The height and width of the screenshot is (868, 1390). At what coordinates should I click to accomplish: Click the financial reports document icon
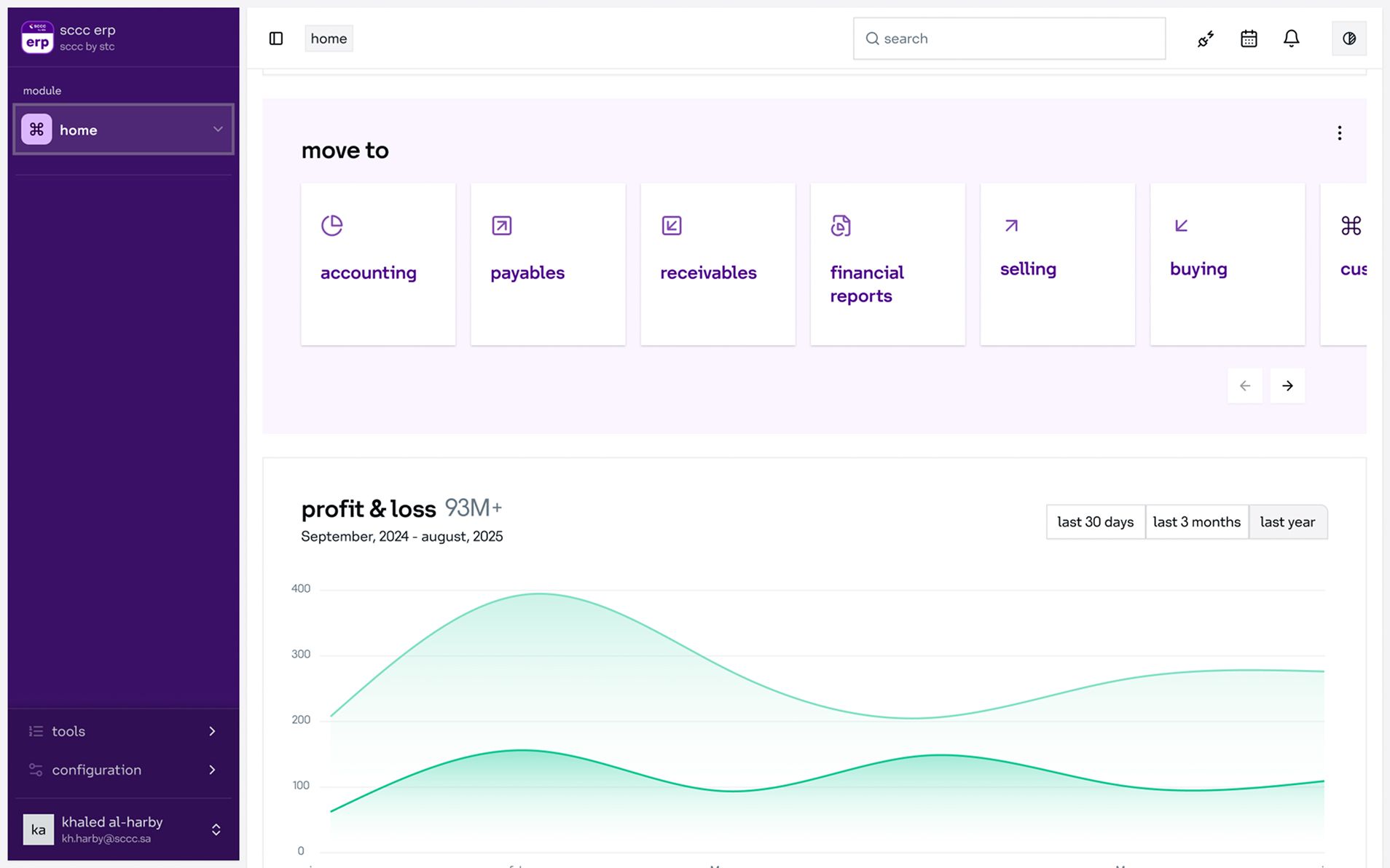point(841,226)
